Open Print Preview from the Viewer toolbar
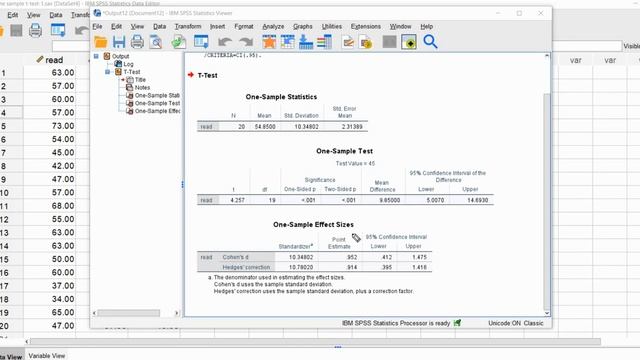 156,42
